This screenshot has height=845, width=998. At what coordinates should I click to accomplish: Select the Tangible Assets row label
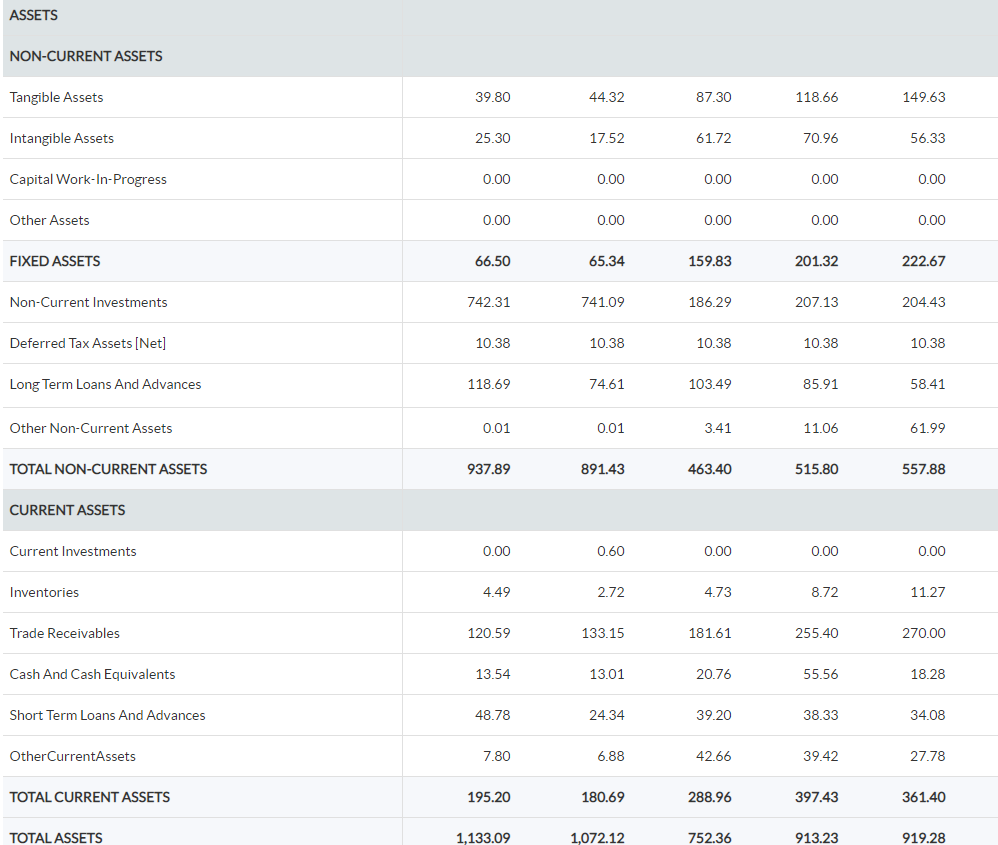coord(55,97)
